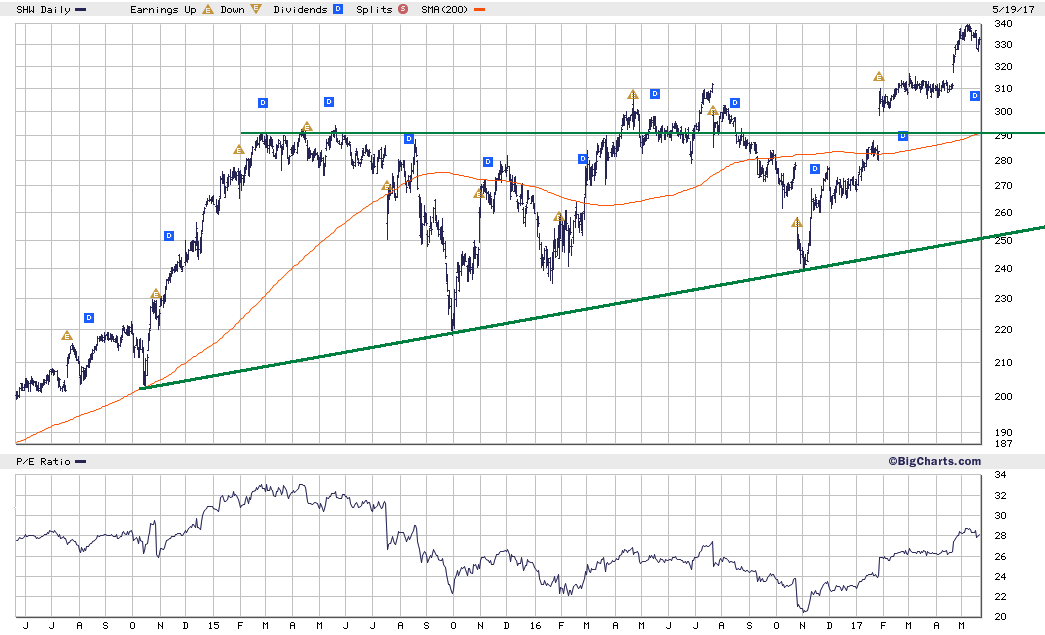This screenshot has width=1045, height=635.
Task: Select the dividend marker in August 2015
Action: pos(409,139)
